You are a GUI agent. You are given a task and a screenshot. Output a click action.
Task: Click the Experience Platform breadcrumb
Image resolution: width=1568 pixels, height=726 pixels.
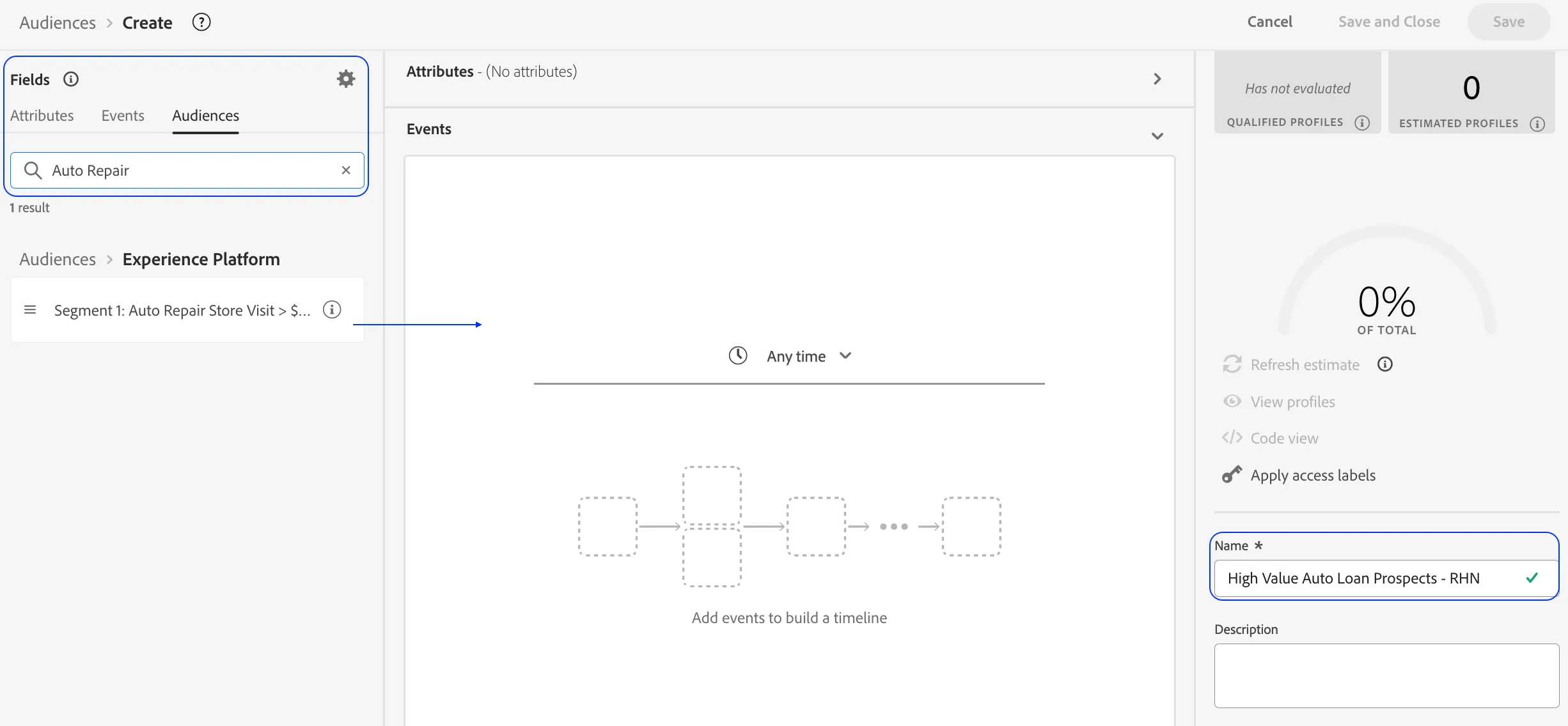pos(201,259)
